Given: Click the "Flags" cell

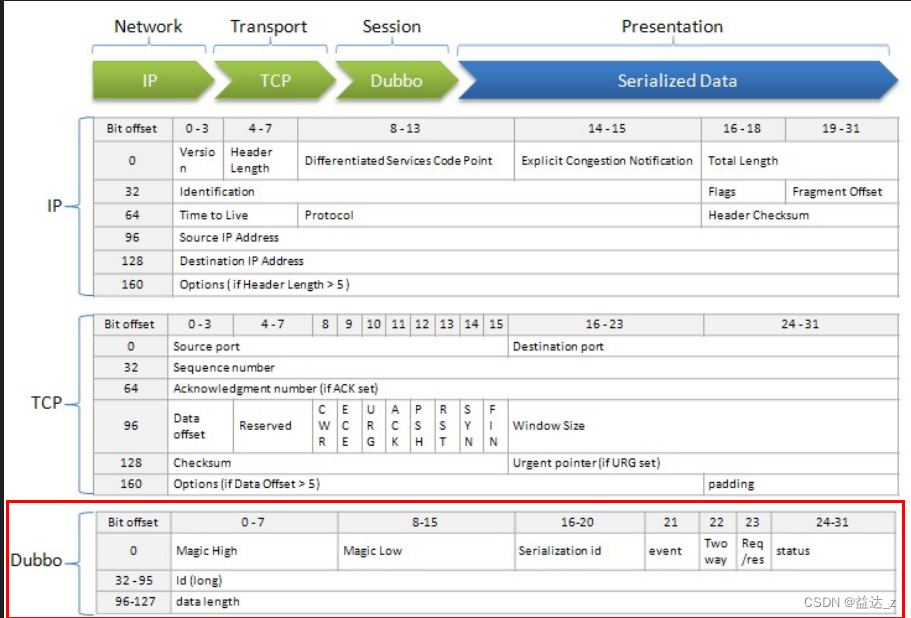Looking at the screenshot, I should 743,192.
